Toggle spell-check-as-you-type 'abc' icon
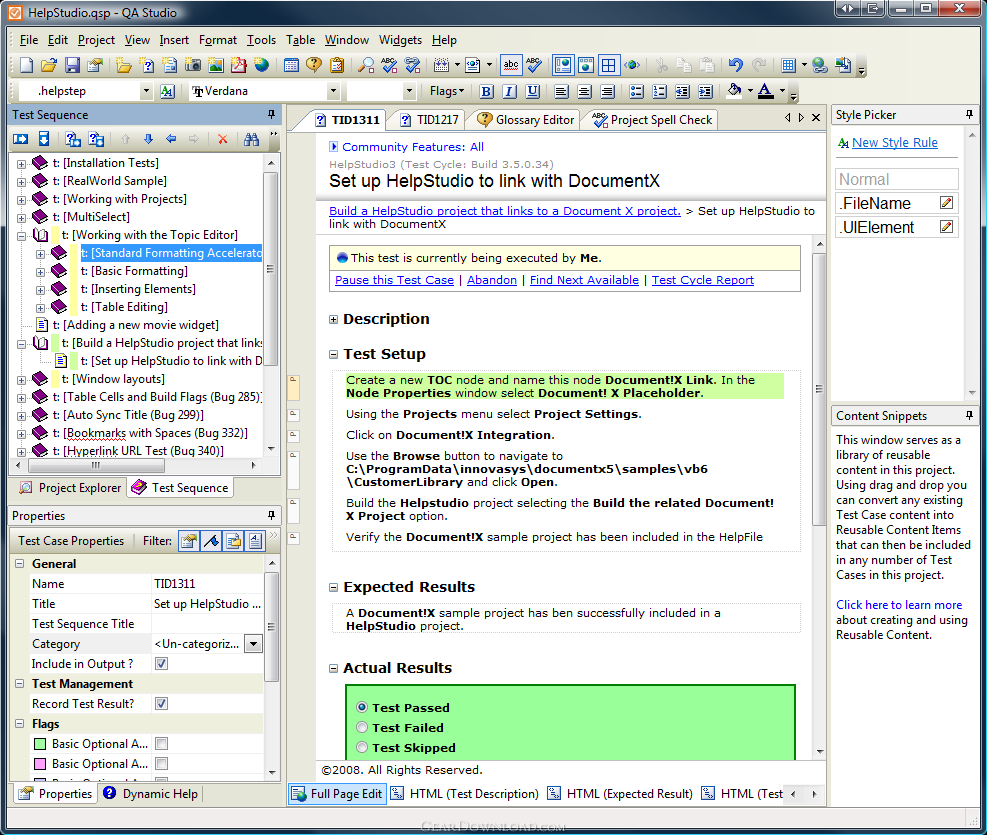The height and width of the screenshot is (835, 987). pos(510,65)
